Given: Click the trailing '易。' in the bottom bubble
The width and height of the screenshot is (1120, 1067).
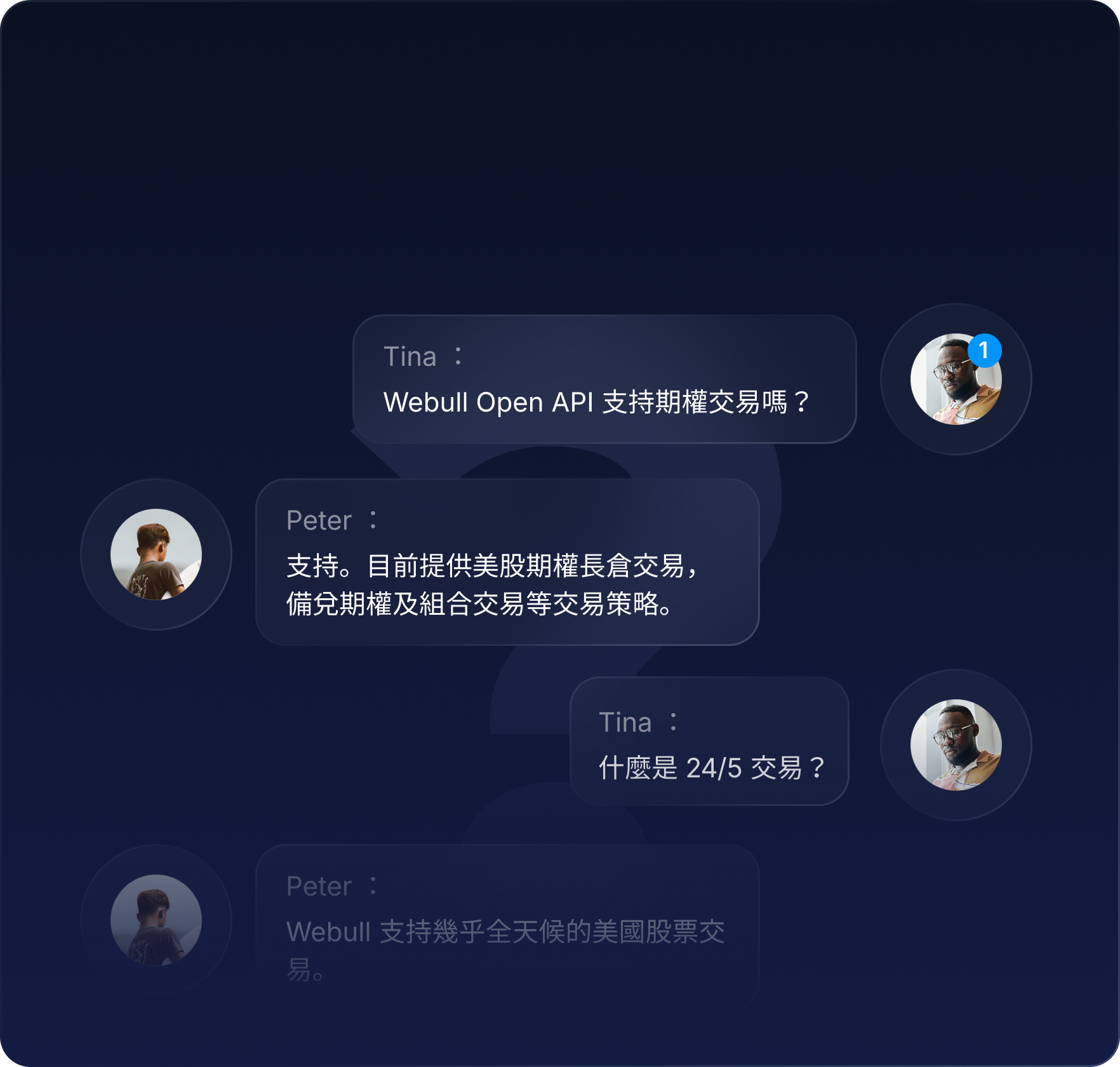Looking at the screenshot, I should (x=305, y=970).
